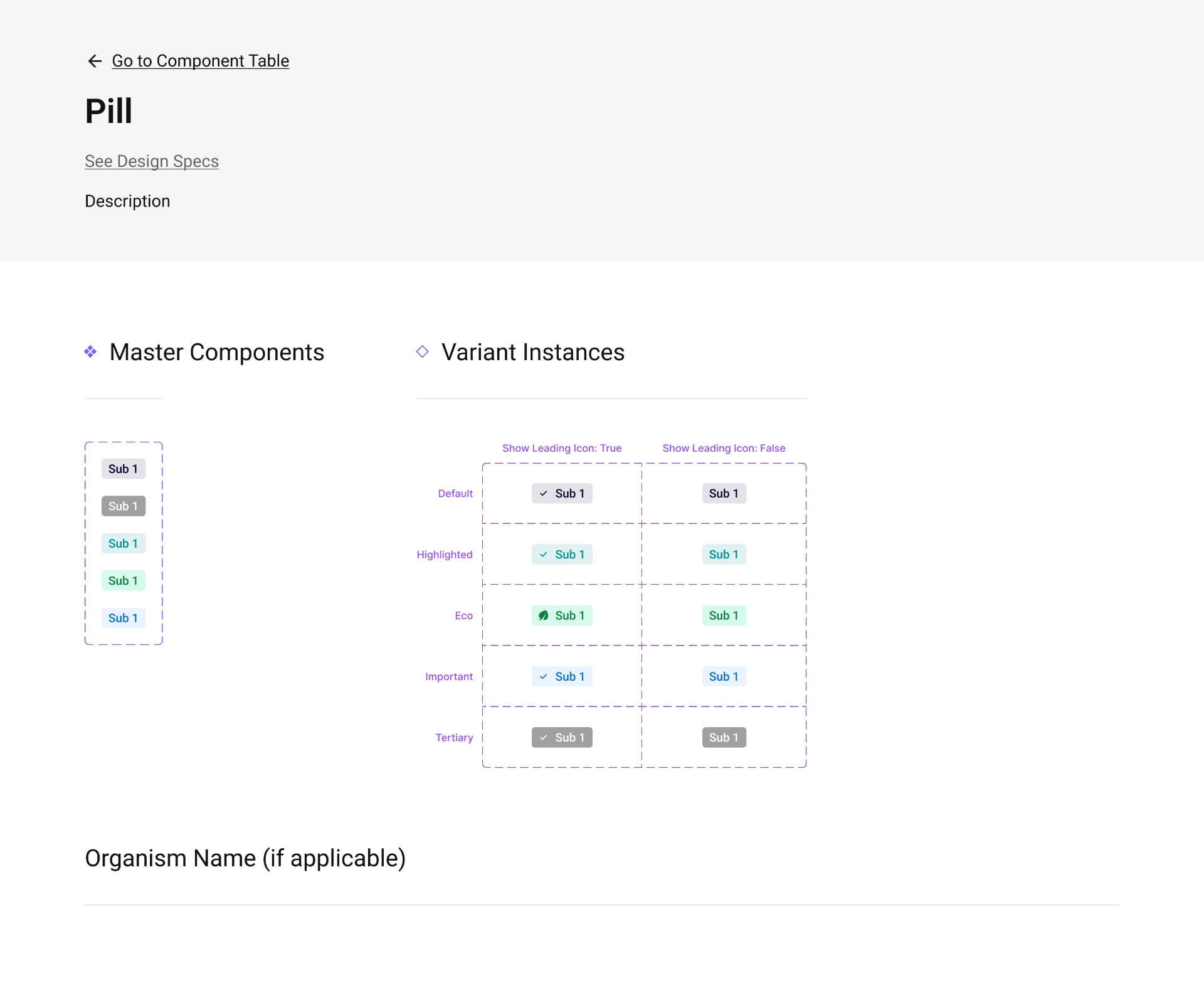Open the Go to Component Table link
Image resolution: width=1204 pixels, height=990 pixels.
[x=201, y=61]
